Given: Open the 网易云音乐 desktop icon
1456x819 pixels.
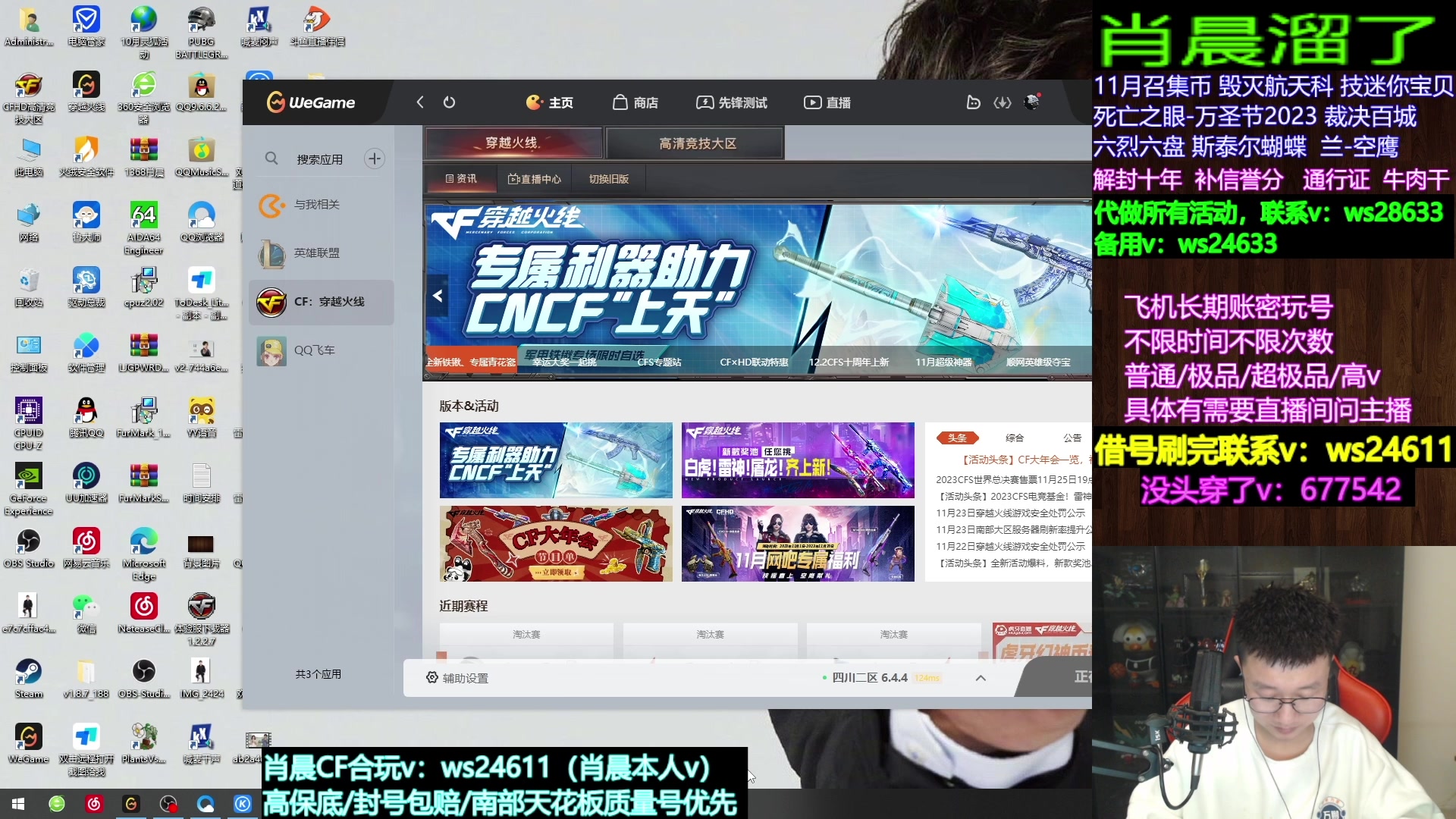Looking at the screenshot, I should (x=86, y=548).
